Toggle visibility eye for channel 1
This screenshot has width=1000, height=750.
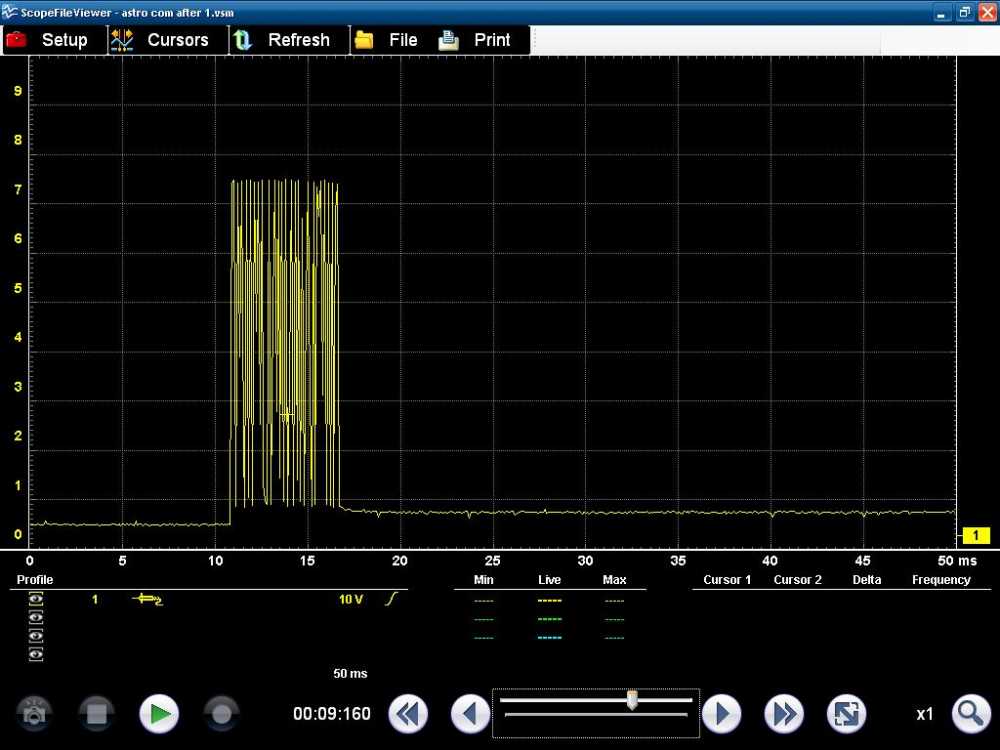36,599
